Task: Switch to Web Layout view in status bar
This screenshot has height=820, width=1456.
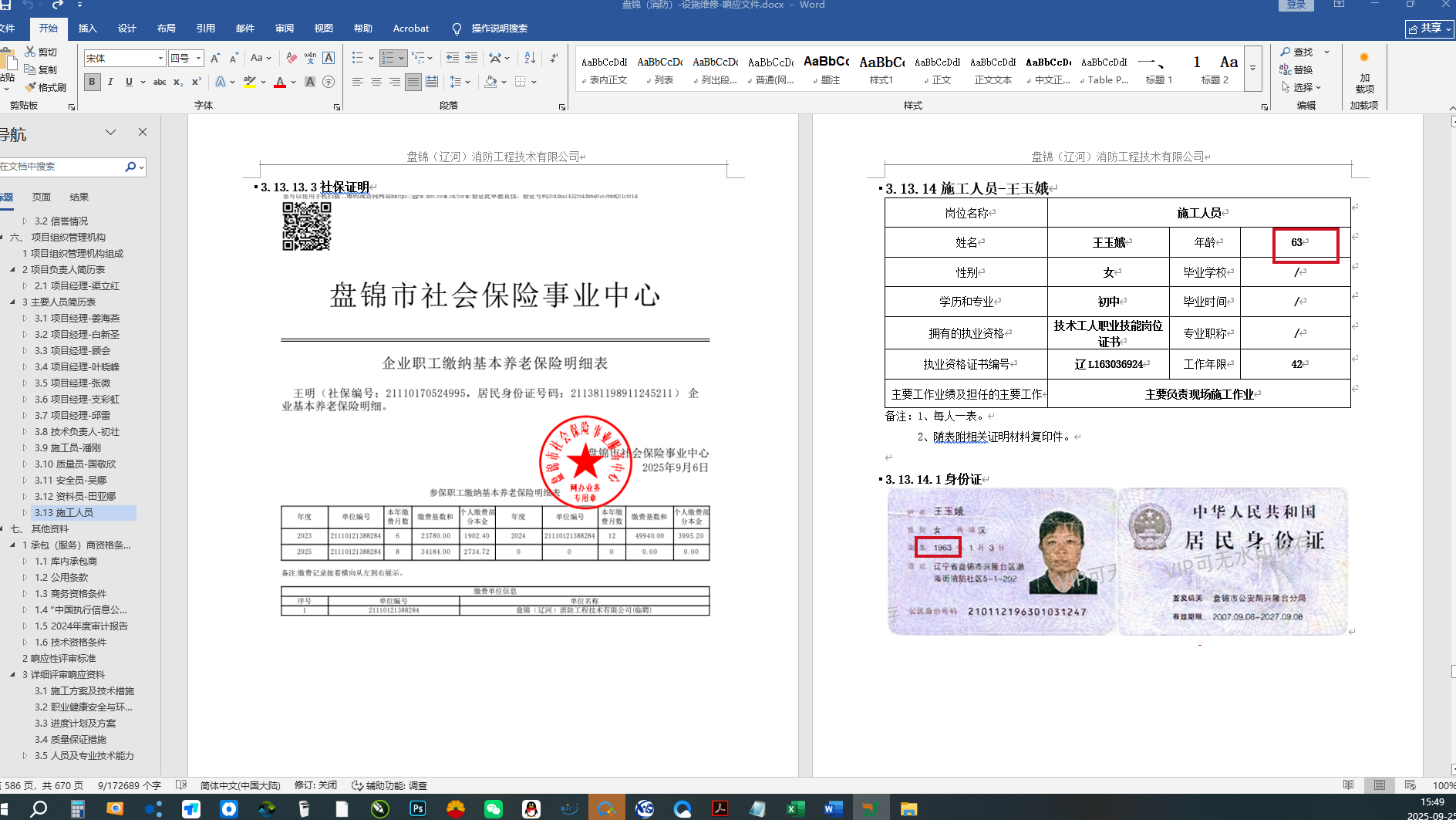Action: 1410,785
